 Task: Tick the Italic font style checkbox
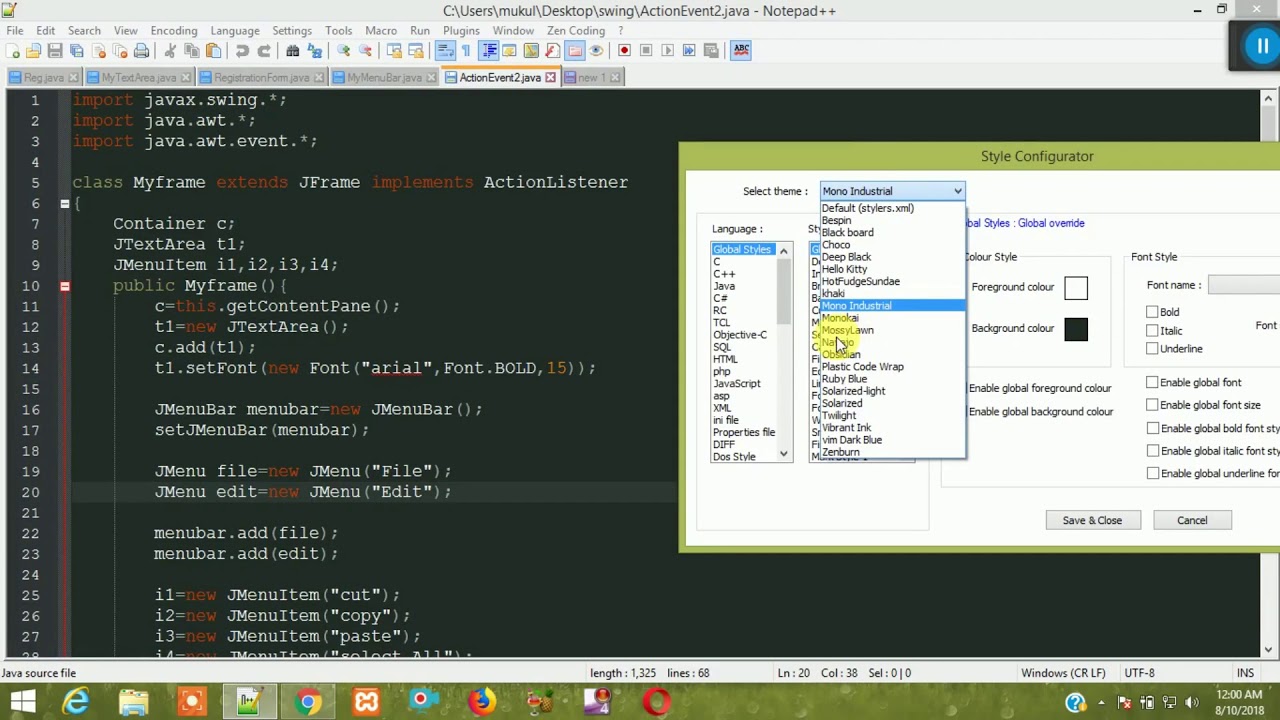1152,330
